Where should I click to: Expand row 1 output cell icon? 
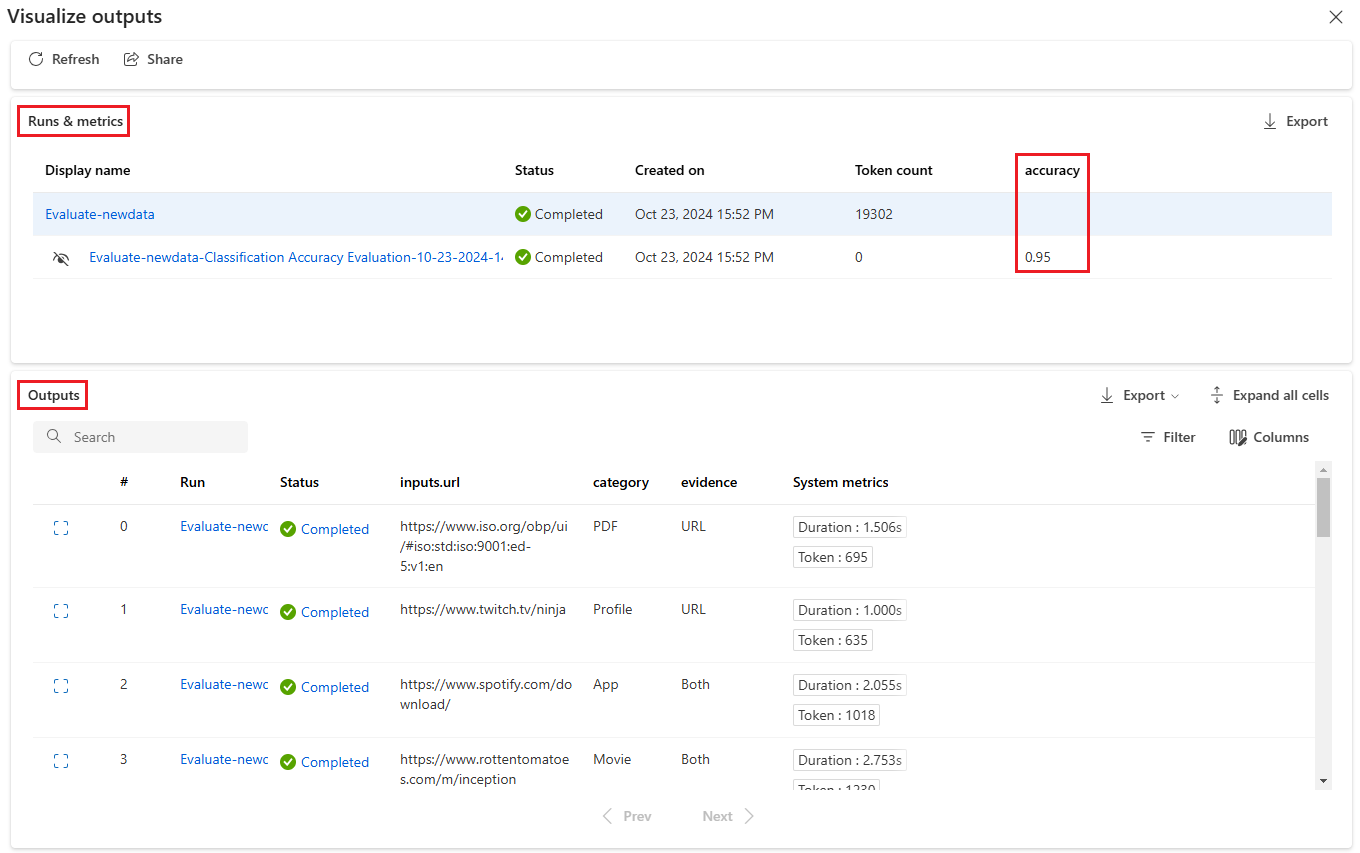coord(61,611)
